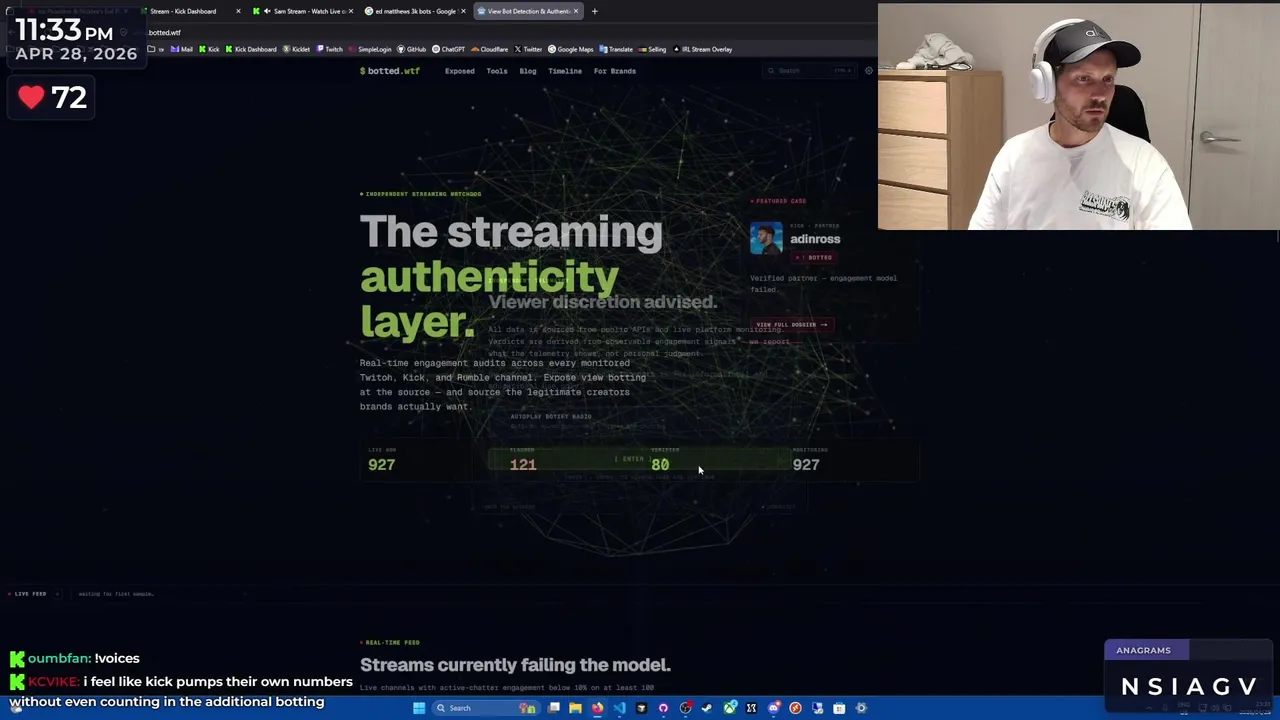Screen dimensions: 1280x720
Task: Switch to Firefox on the taskbar
Action: (x=597, y=708)
